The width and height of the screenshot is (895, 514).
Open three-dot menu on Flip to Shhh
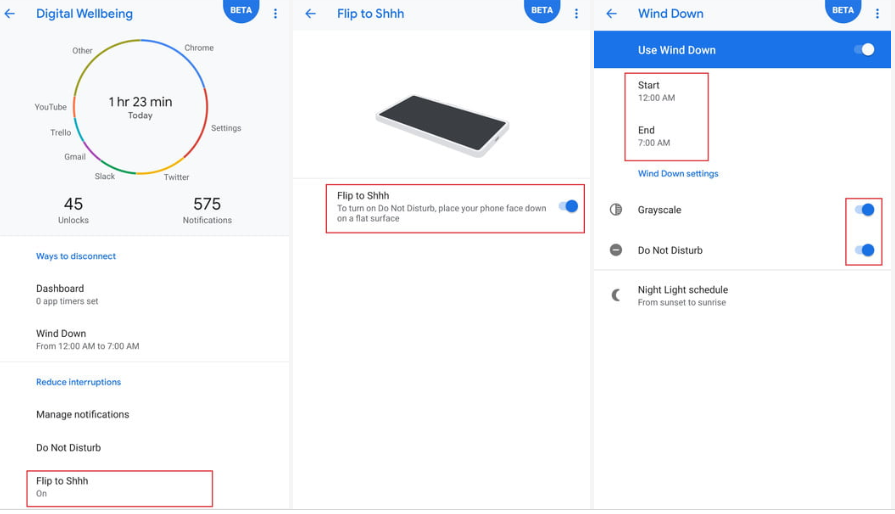(x=576, y=14)
